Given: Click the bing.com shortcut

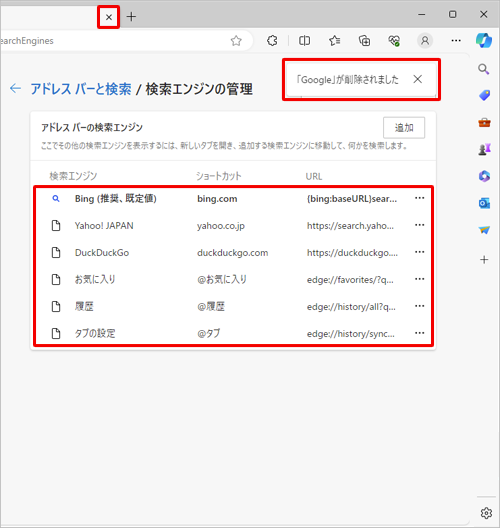Looking at the screenshot, I should tap(217, 199).
